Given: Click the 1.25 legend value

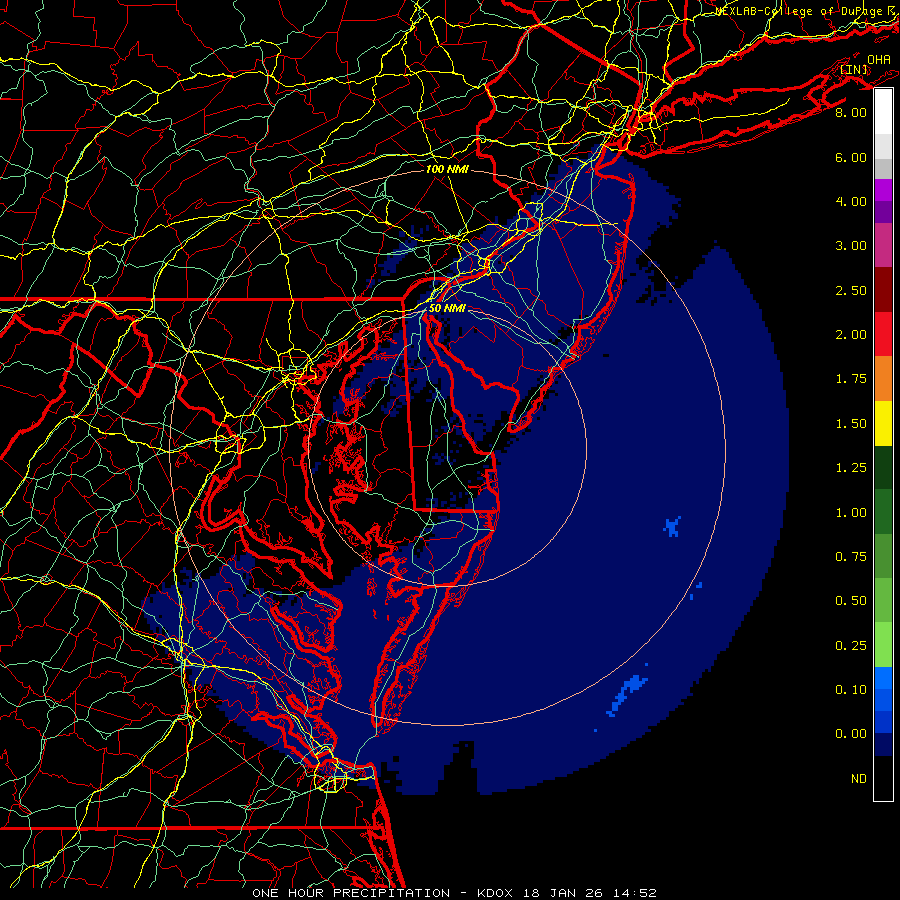Looking at the screenshot, I should click(x=851, y=468).
